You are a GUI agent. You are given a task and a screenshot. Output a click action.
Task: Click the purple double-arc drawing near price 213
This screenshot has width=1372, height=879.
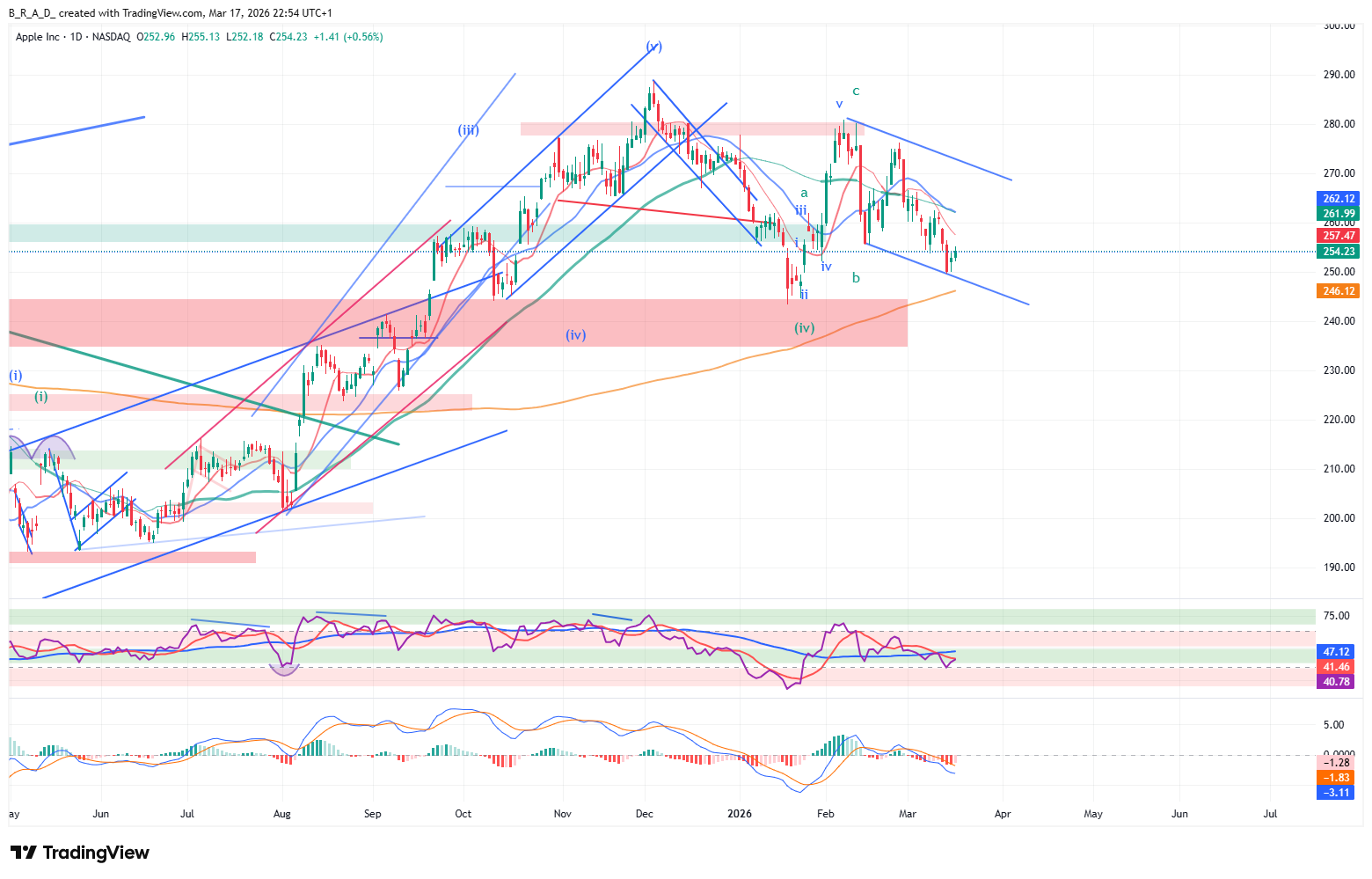pos(41,448)
